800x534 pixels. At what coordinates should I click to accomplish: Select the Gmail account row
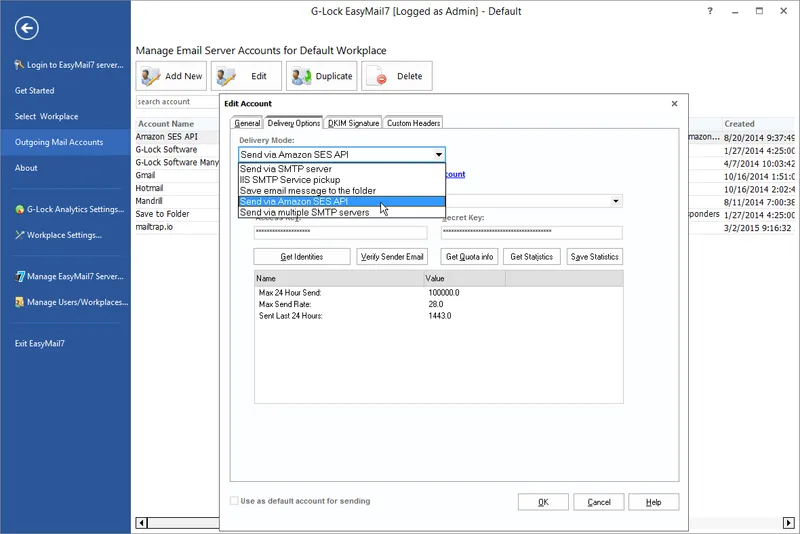tap(177, 175)
